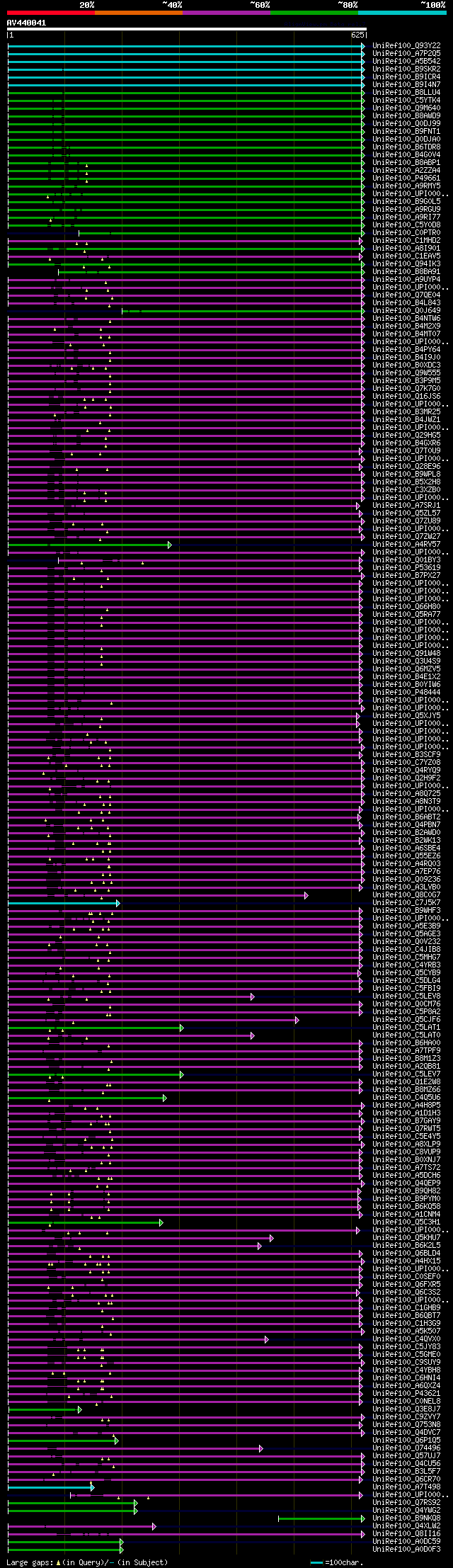Image resolution: width=453 pixels, height=1568 pixels.
Task: Click the purple arrowhead on the Q8C0G7 row
Action: coord(306,895)
